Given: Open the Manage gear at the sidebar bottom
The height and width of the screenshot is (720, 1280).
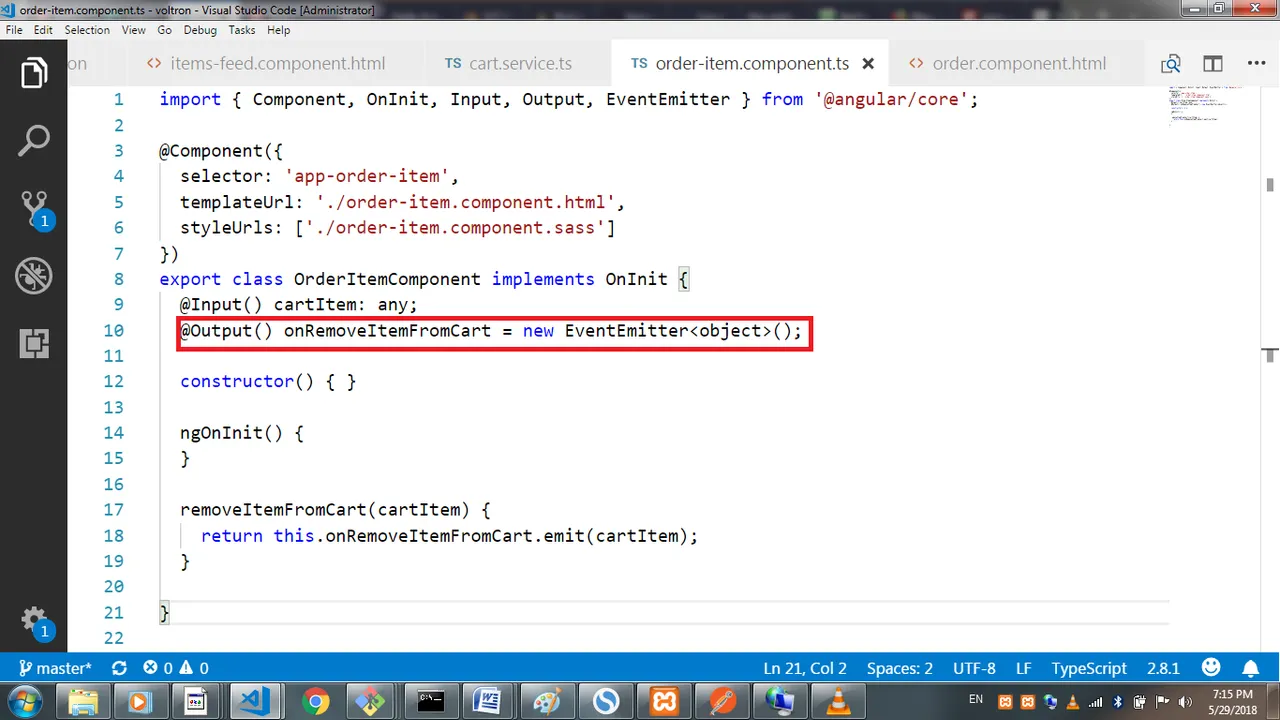Looking at the screenshot, I should [x=34, y=620].
